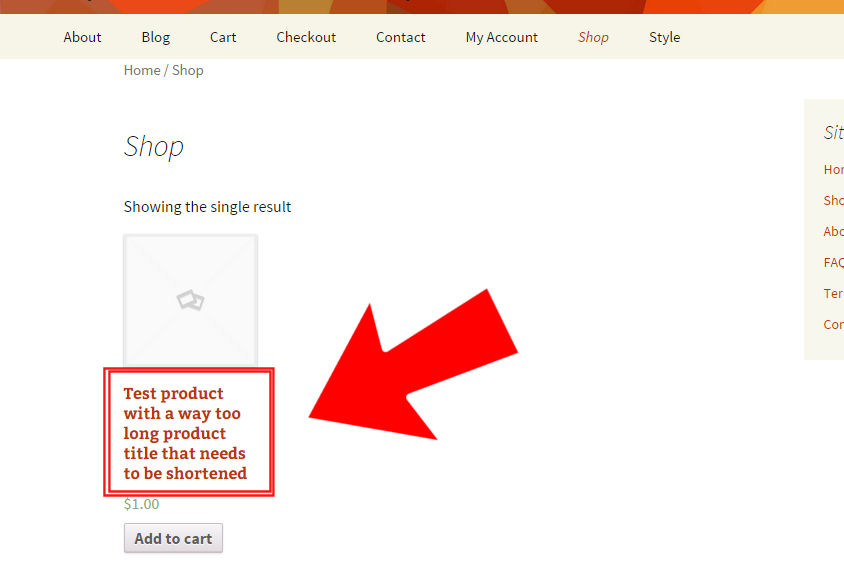
Task: Open the Style navigation item
Action: click(664, 37)
